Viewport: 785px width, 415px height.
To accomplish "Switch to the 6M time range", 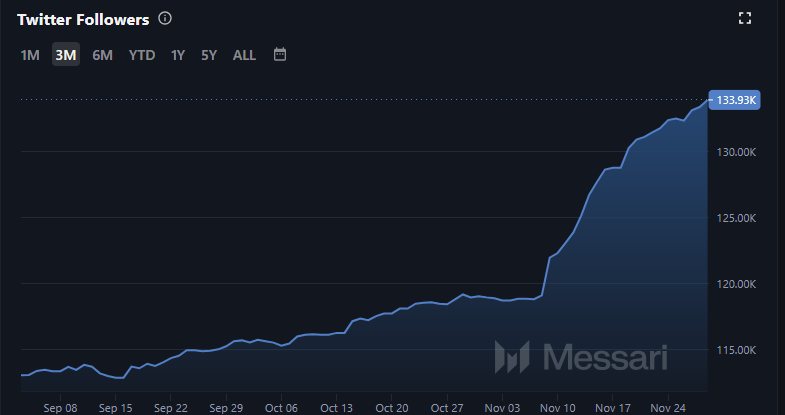I will (102, 55).
